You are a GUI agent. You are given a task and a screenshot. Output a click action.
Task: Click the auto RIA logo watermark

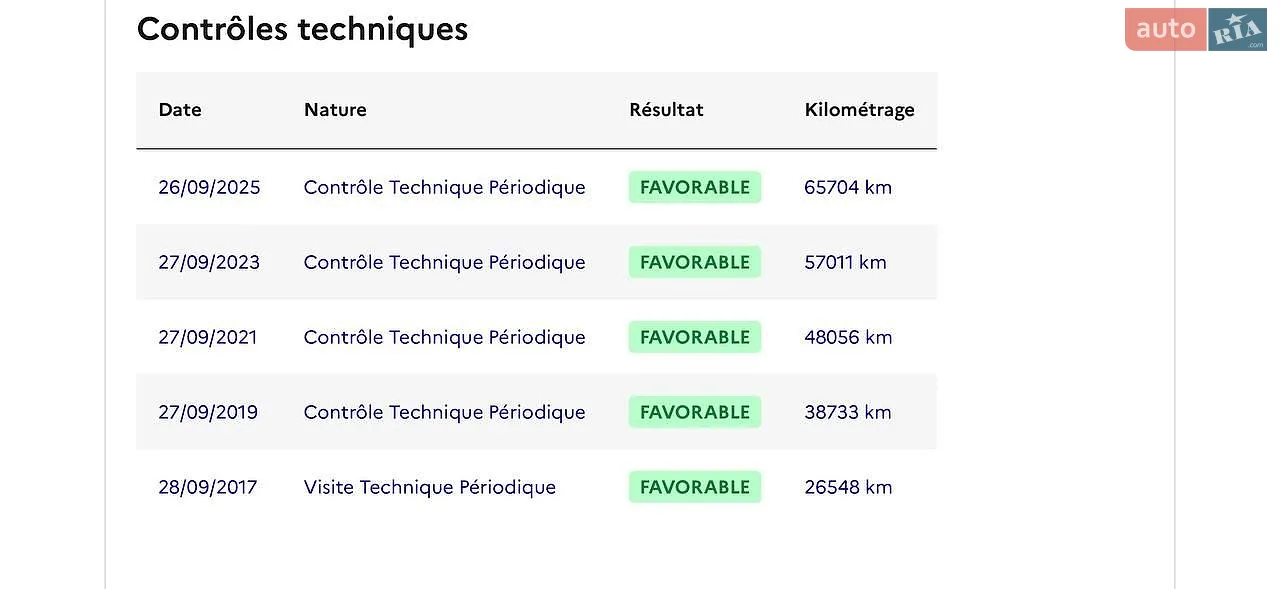[x=1195, y=29]
